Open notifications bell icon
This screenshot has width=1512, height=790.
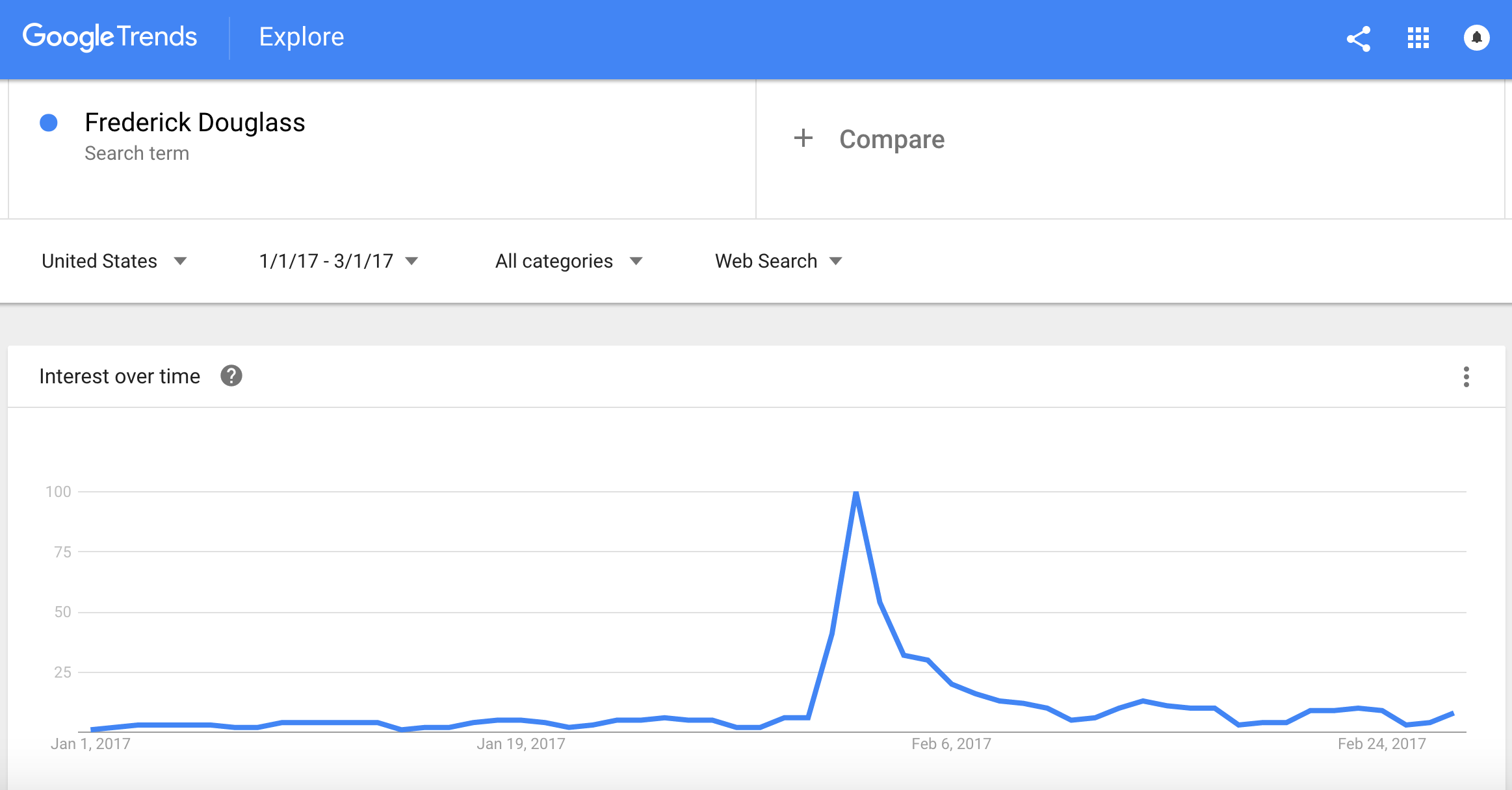[x=1476, y=38]
